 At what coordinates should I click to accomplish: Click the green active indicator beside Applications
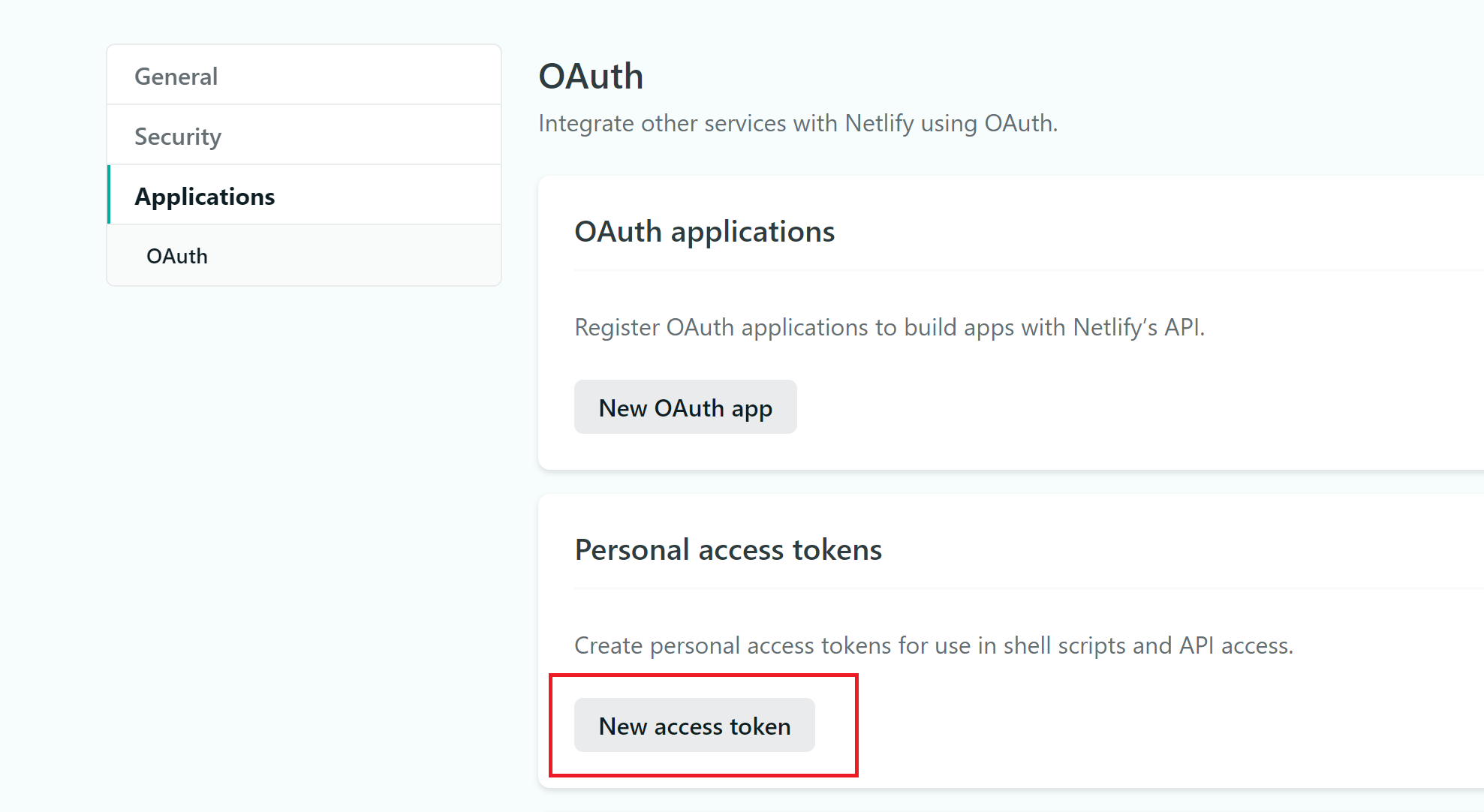coord(109,194)
